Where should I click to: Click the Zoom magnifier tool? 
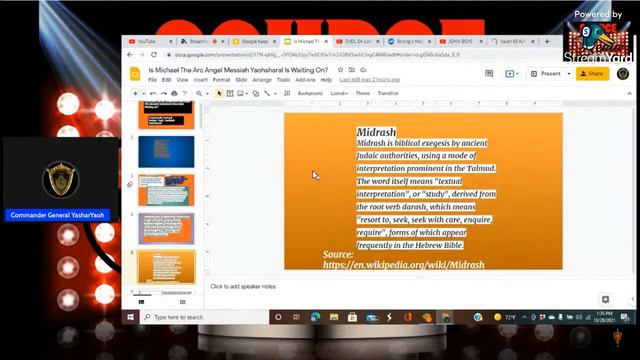[x=199, y=93]
